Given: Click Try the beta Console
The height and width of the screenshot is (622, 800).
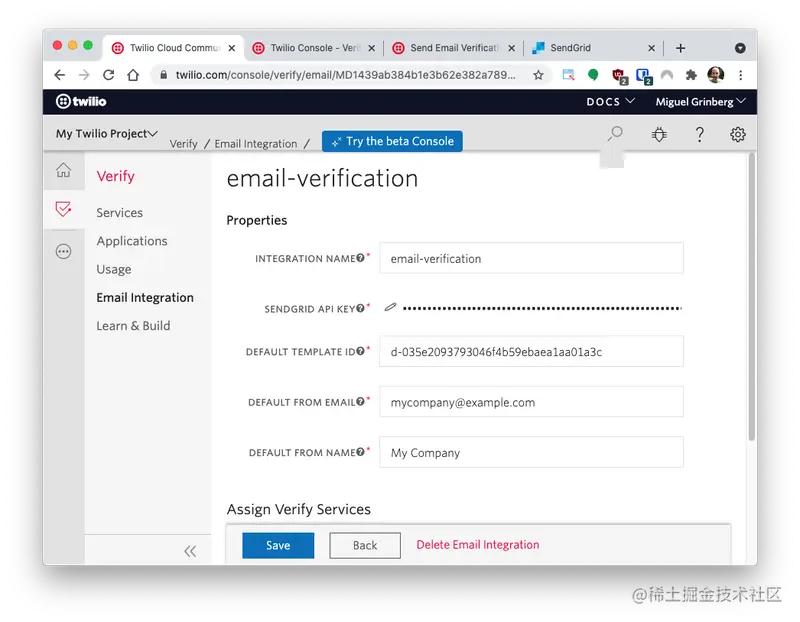Looking at the screenshot, I should pos(392,141).
